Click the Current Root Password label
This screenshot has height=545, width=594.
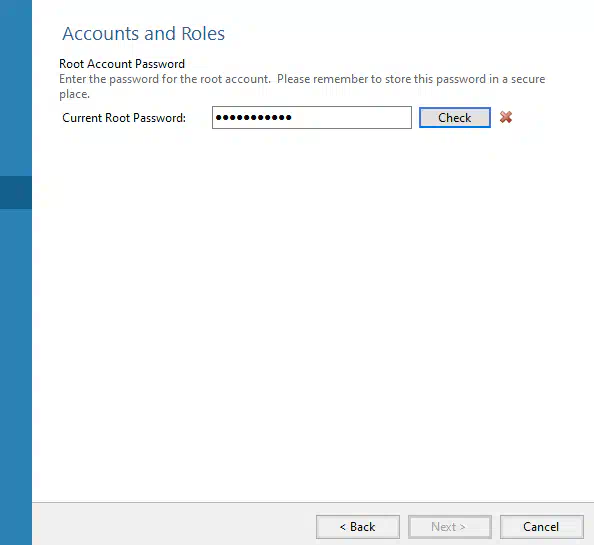coord(124,118)
